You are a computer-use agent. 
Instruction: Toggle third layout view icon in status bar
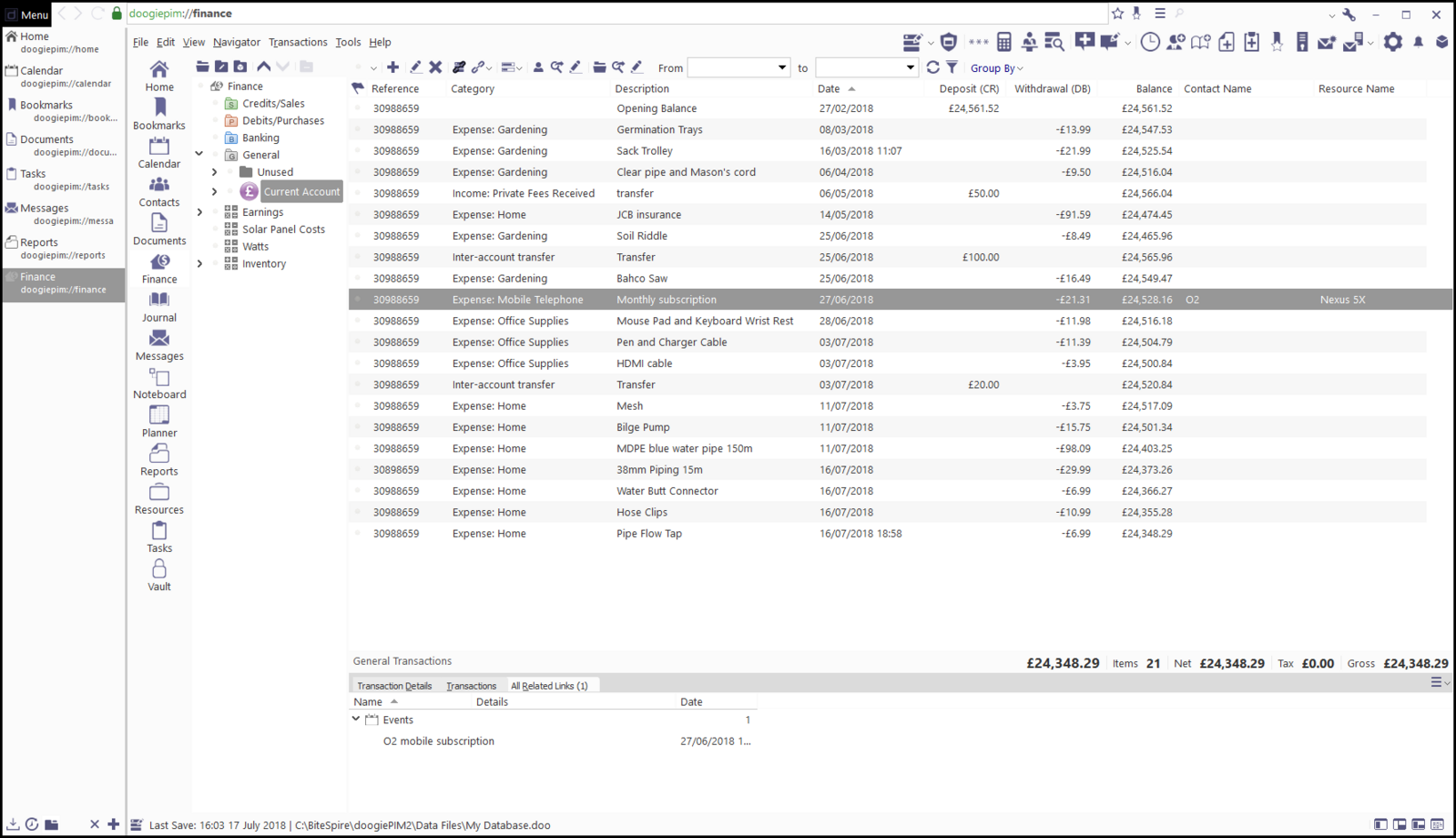(1419, 824)
